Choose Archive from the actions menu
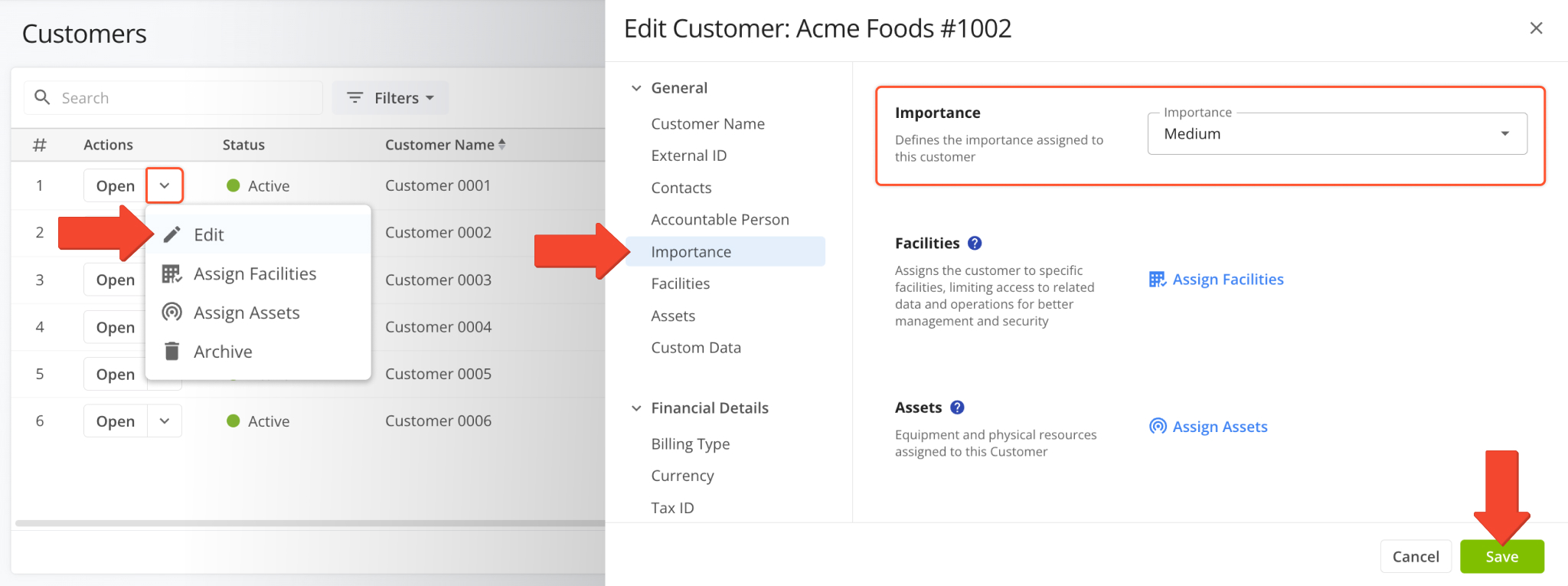 coord(258,352)
